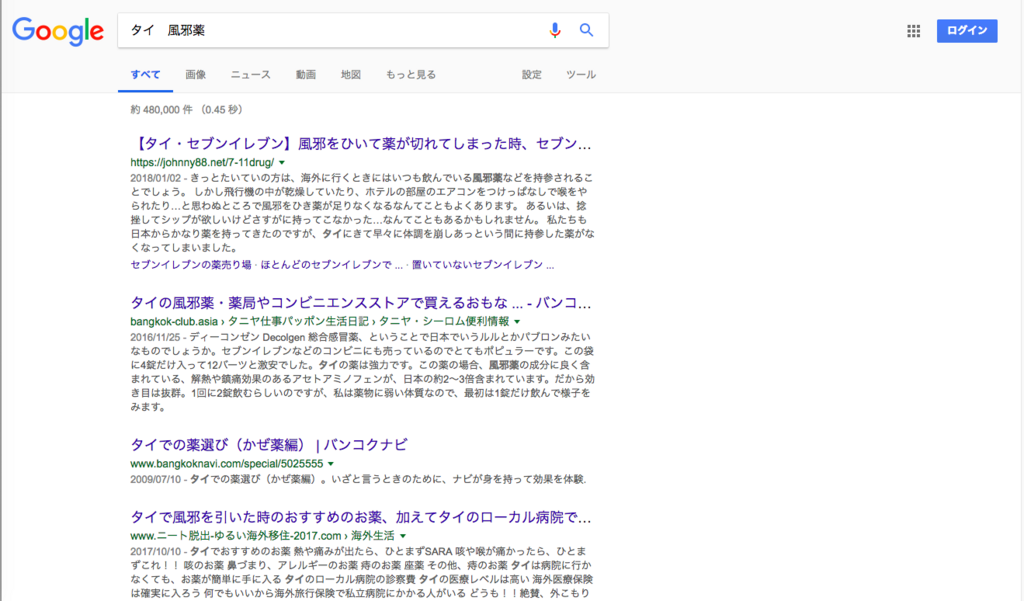Image resolution: width=1024 pixels, height=601 pixels.
Task: Click the ログイン button
Action: pos(967,31)
